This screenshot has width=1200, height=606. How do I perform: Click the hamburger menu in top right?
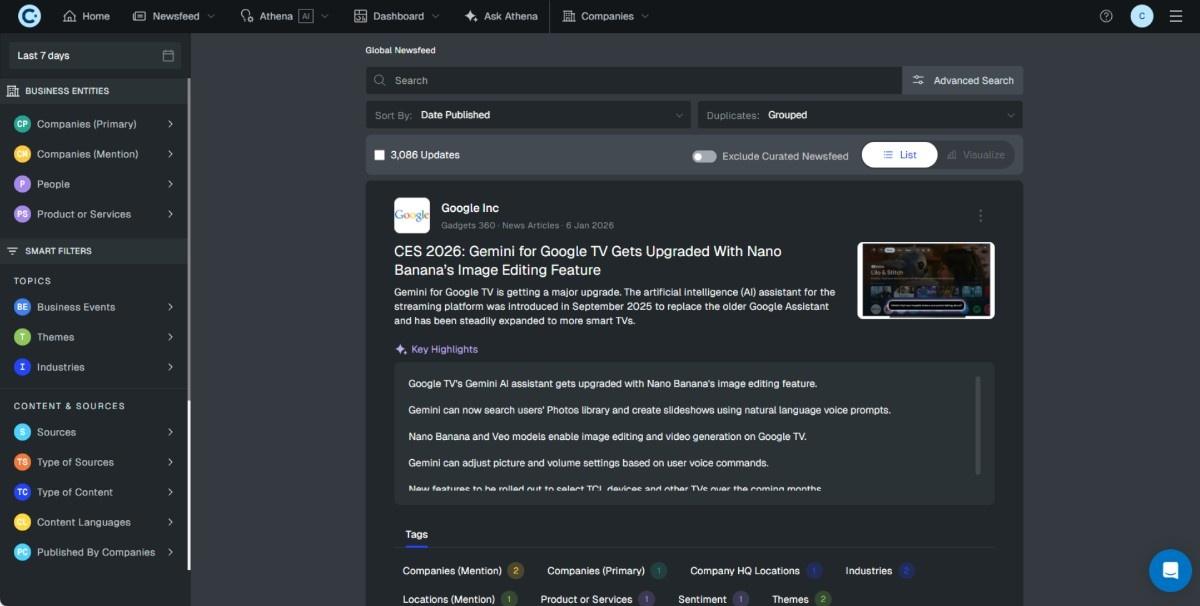(x=1176, y=16)
